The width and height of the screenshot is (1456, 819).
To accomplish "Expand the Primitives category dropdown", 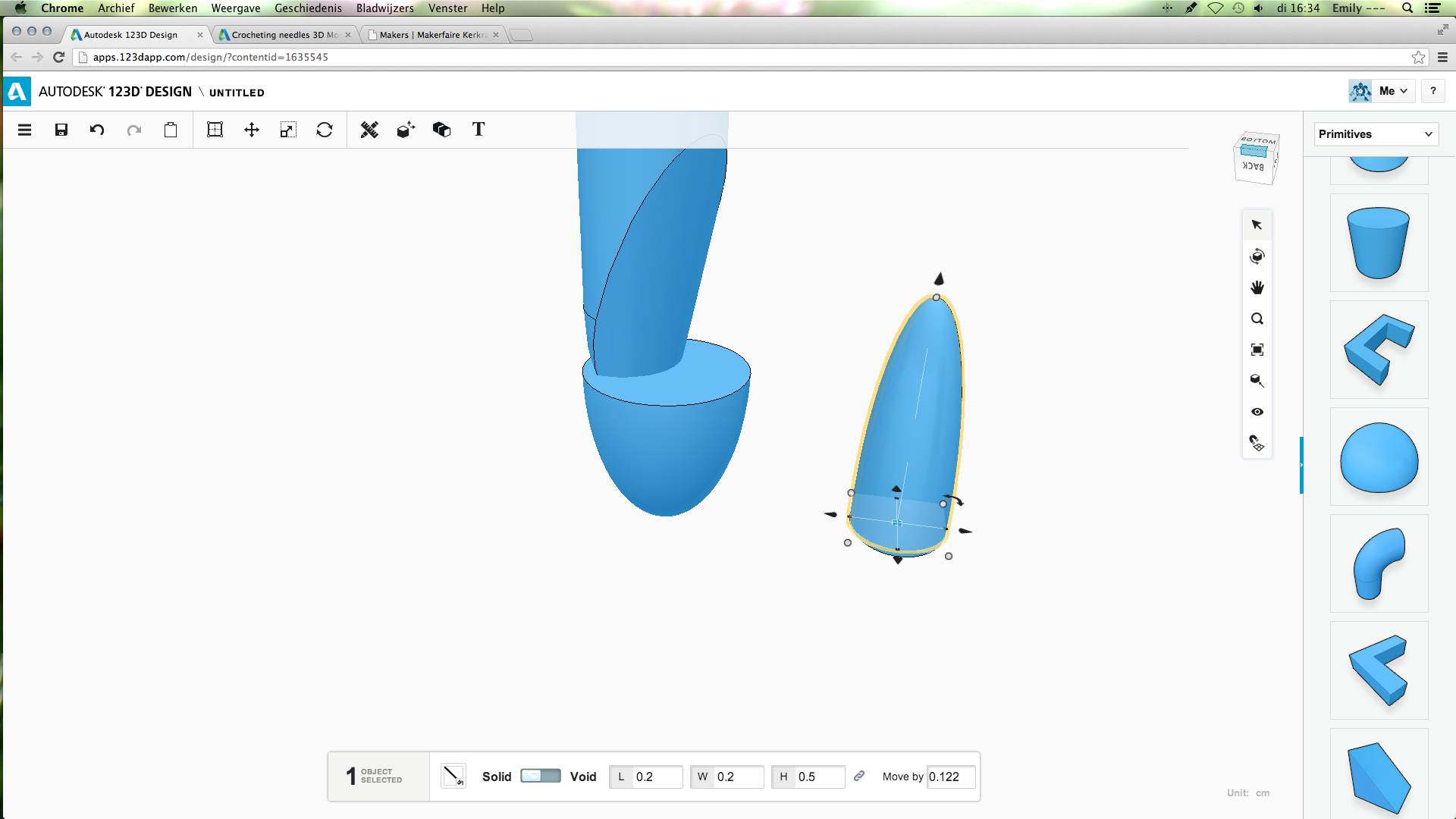I will (1376, 134).
